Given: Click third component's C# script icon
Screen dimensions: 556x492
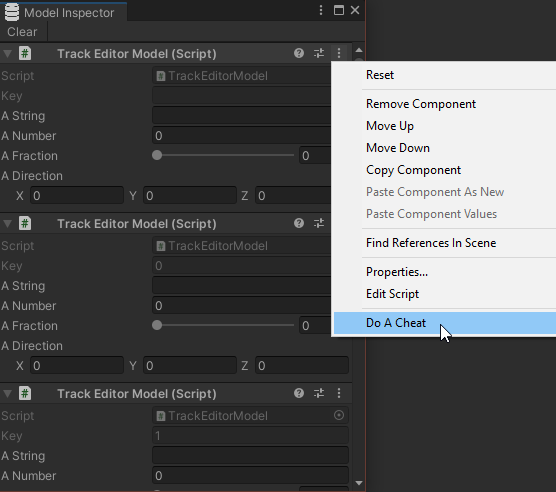Looking at the screenshot, I should pos(25,393).
